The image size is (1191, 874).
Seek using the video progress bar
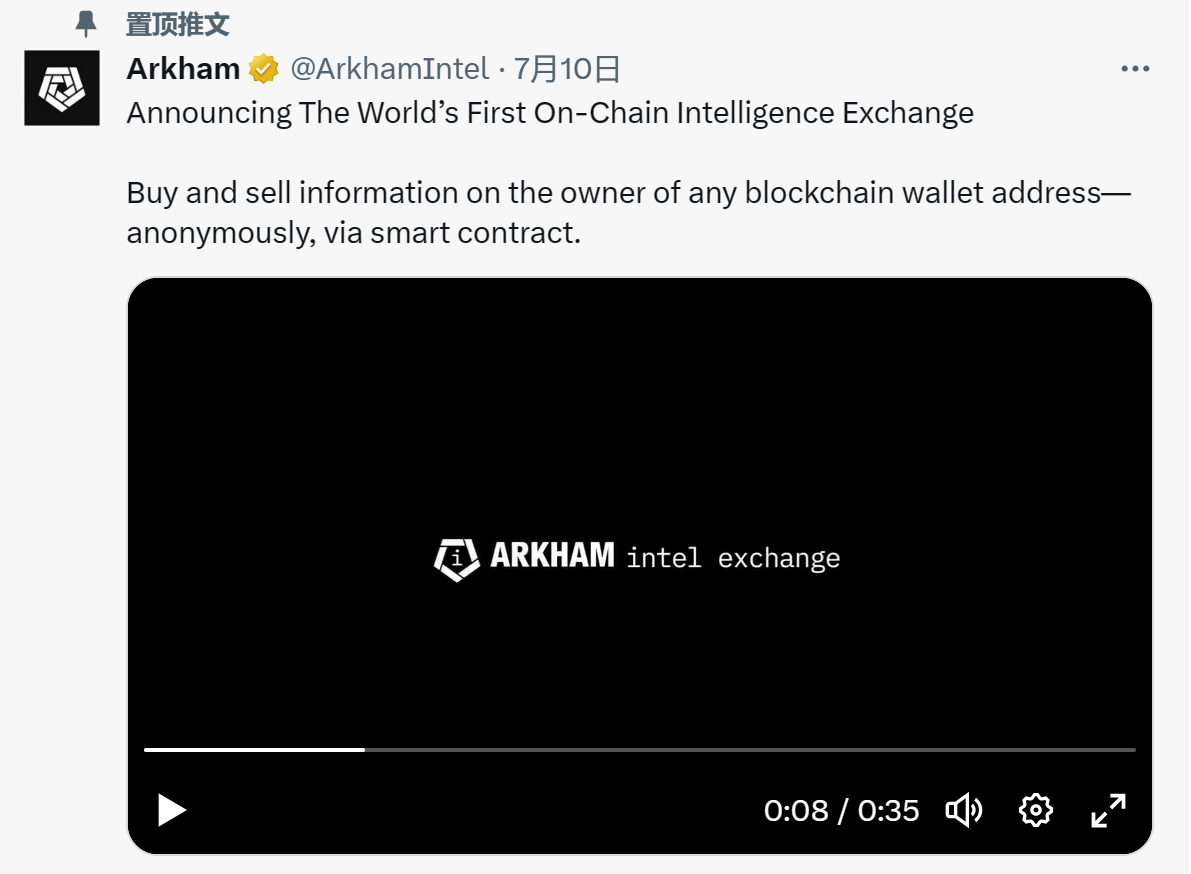point(640,749)
